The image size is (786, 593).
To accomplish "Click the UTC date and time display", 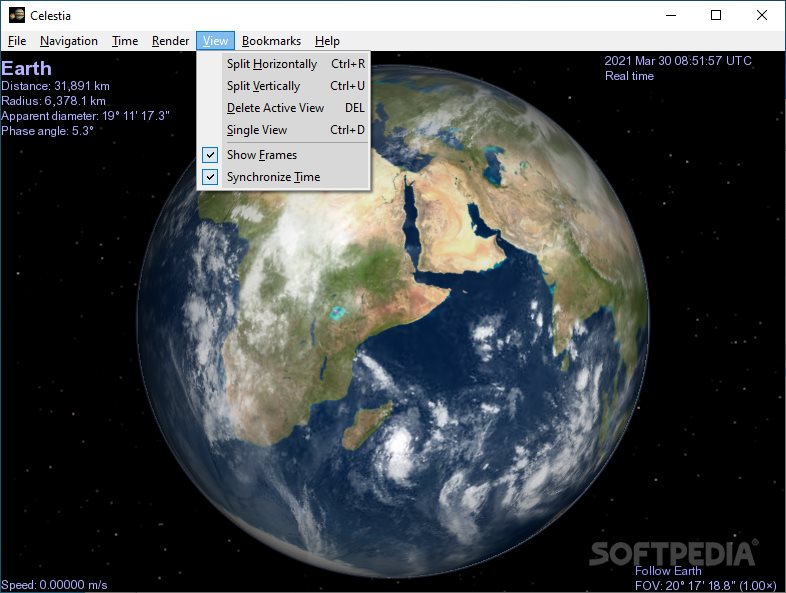I will point(678,61).
